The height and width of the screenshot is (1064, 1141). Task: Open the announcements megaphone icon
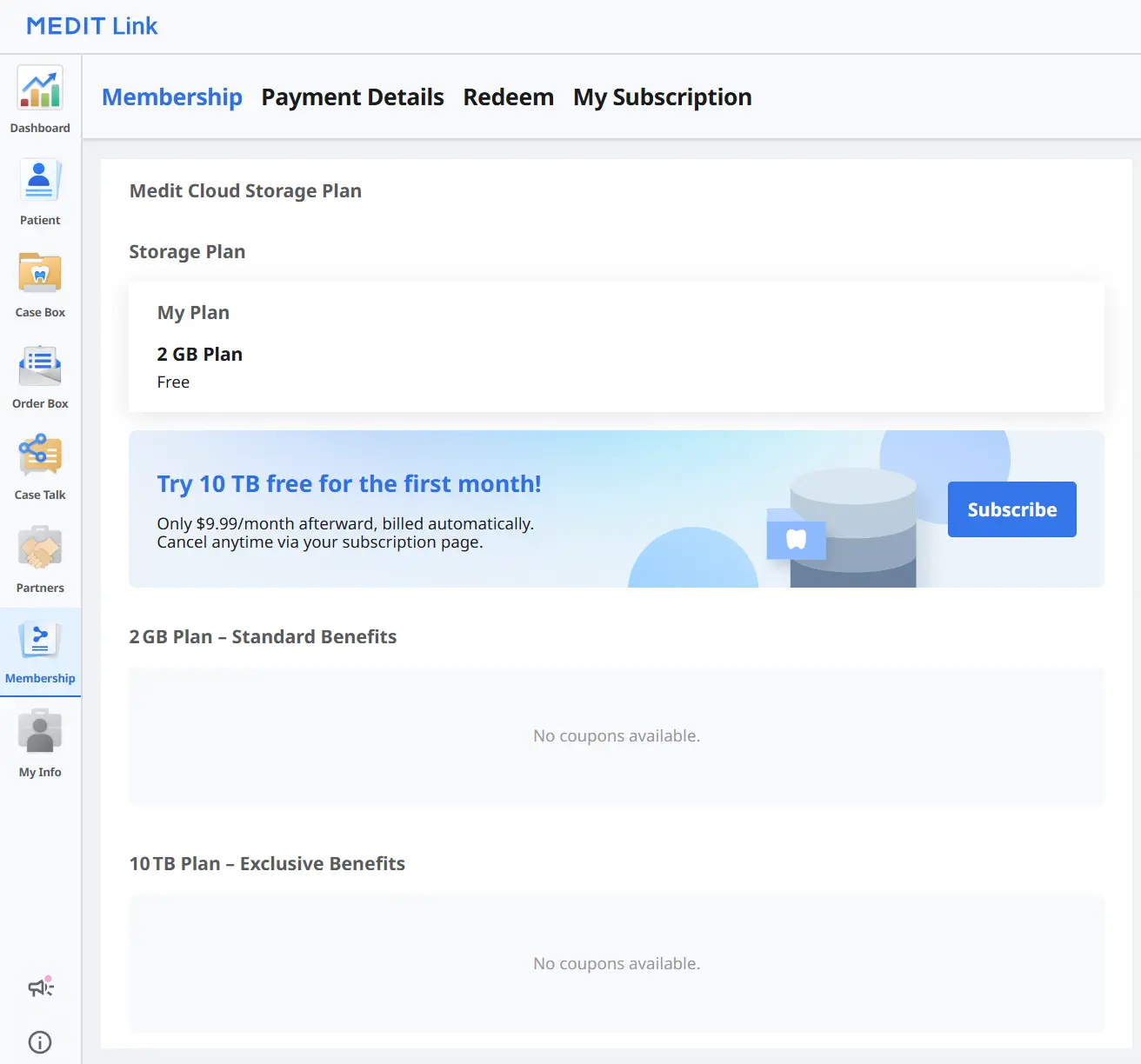click(40, 987)
